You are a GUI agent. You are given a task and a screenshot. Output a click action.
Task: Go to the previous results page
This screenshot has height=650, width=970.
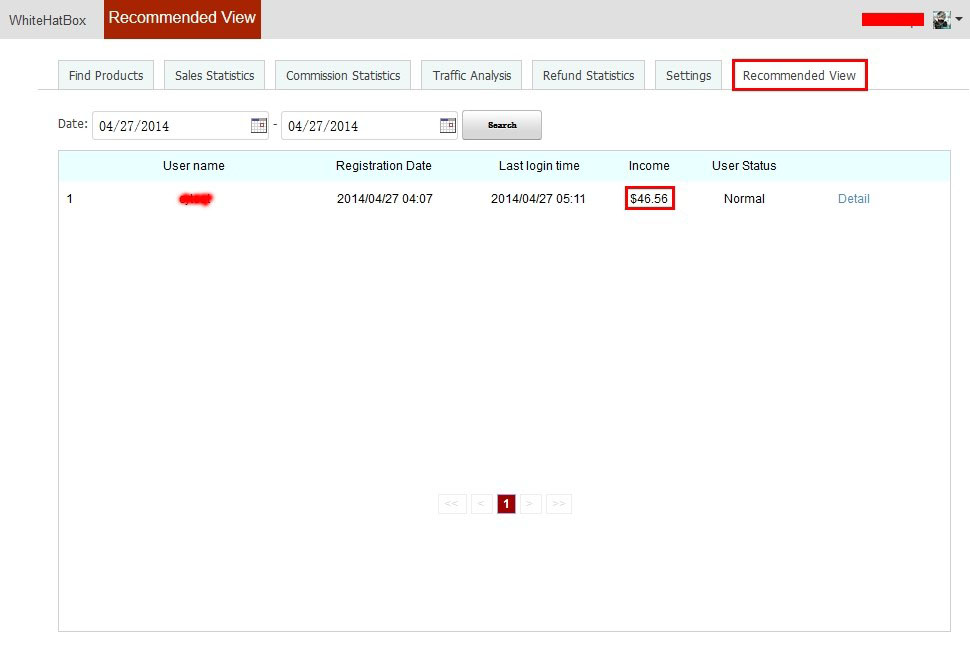(481, 504)
